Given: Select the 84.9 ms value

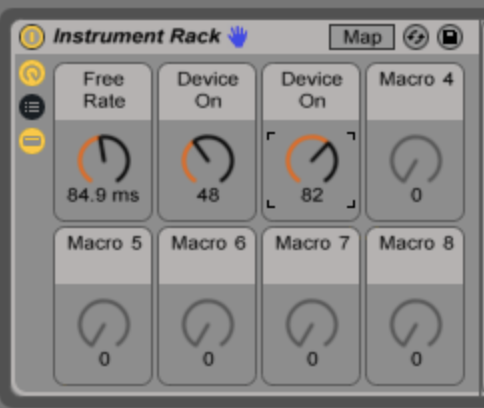Looking at the screenshot, I should (x=103, y=195).
